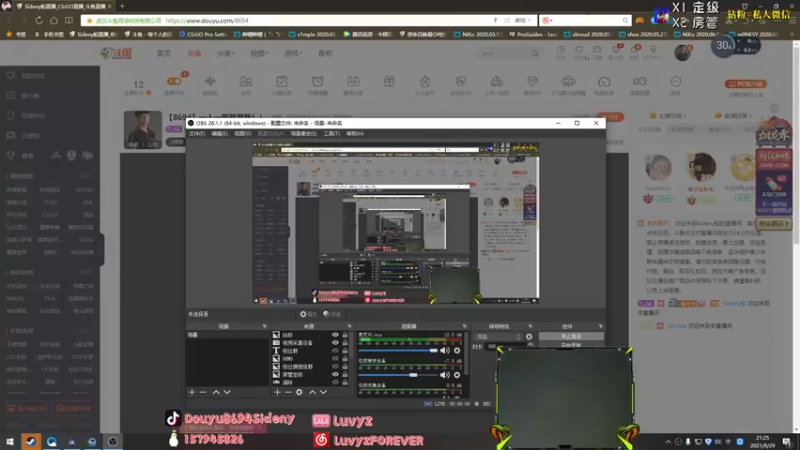Toggle lock on first source row
This screenshot has width=800, height=450.
coord(345,335)
